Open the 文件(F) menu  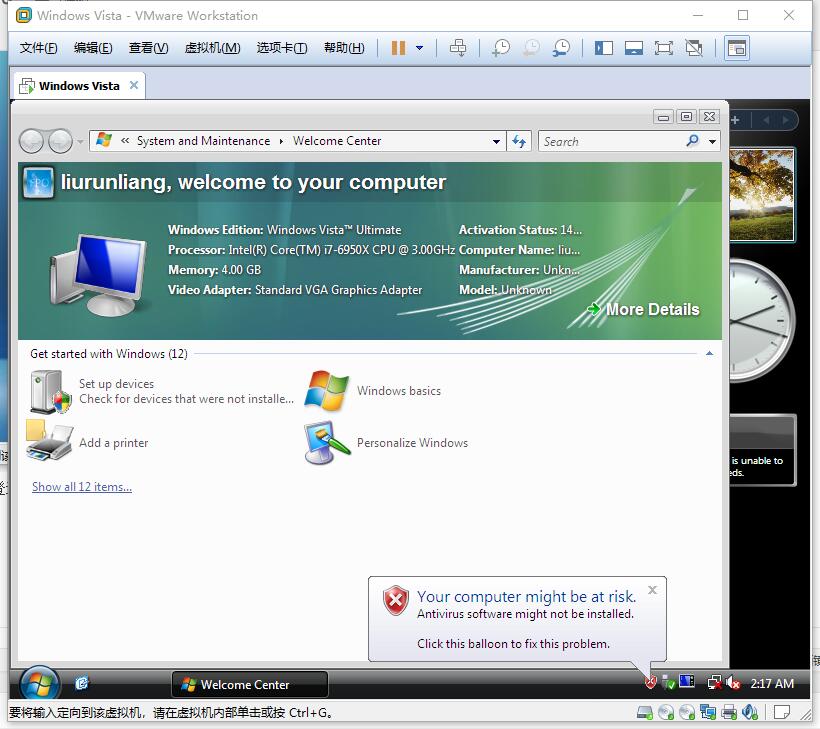tap(38, 48)
